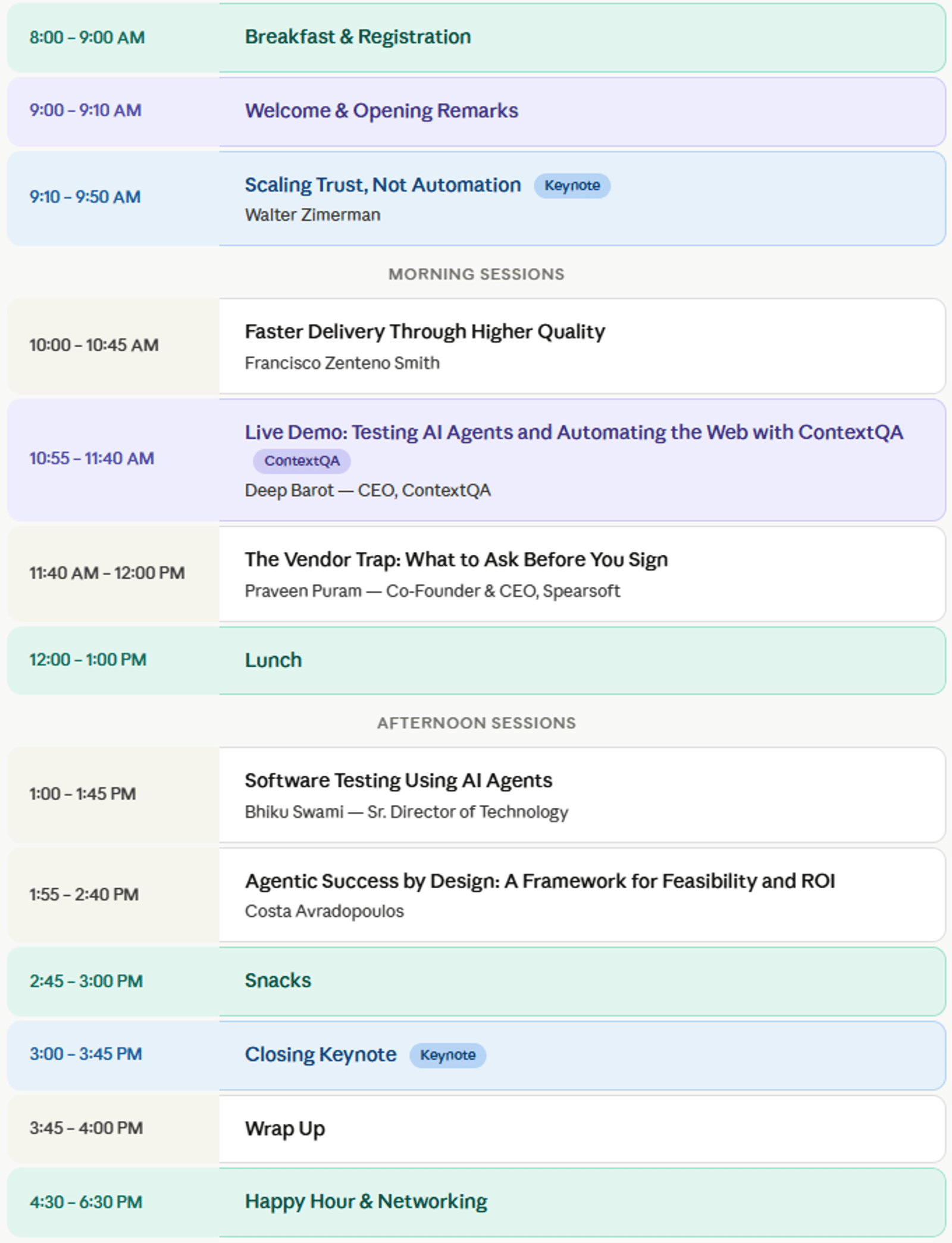Open the Welcome & Opening Remarks session
This screenshot has width=952, height=1243.
[x=381, y=111]
